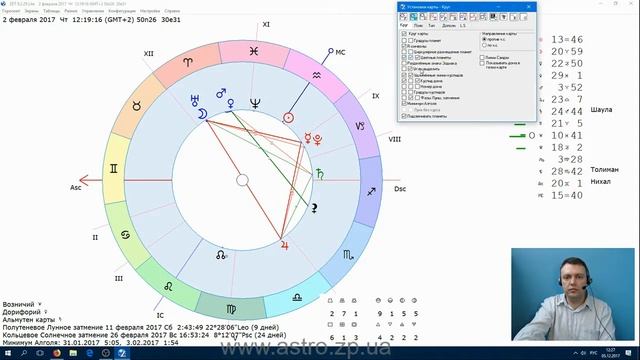Open the Гороскоп menu
This screenshot has width=640, height=360.
[x=11, y=11]
